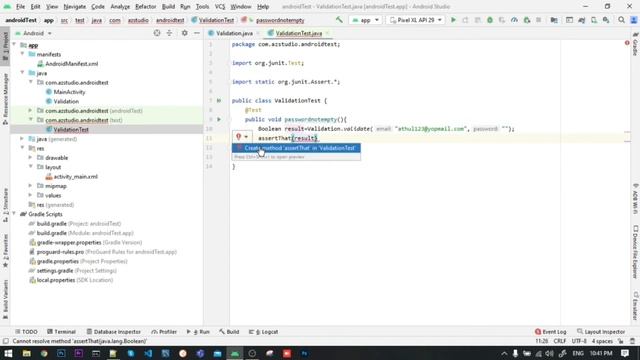Choose Create method 'assertThat' in 'ValidationTest'
Screen dimensions: 640x360
click(296, 148)
